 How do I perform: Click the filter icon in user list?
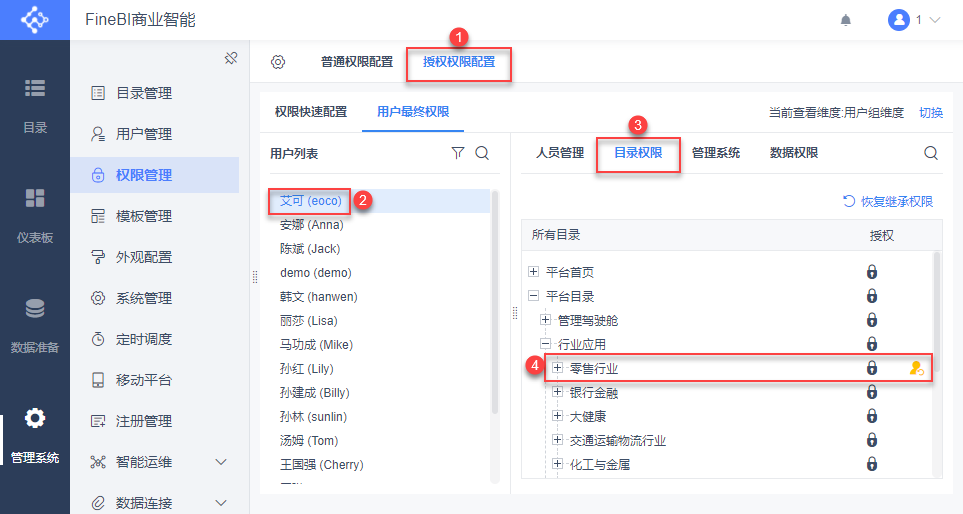[x=458, y=153]
